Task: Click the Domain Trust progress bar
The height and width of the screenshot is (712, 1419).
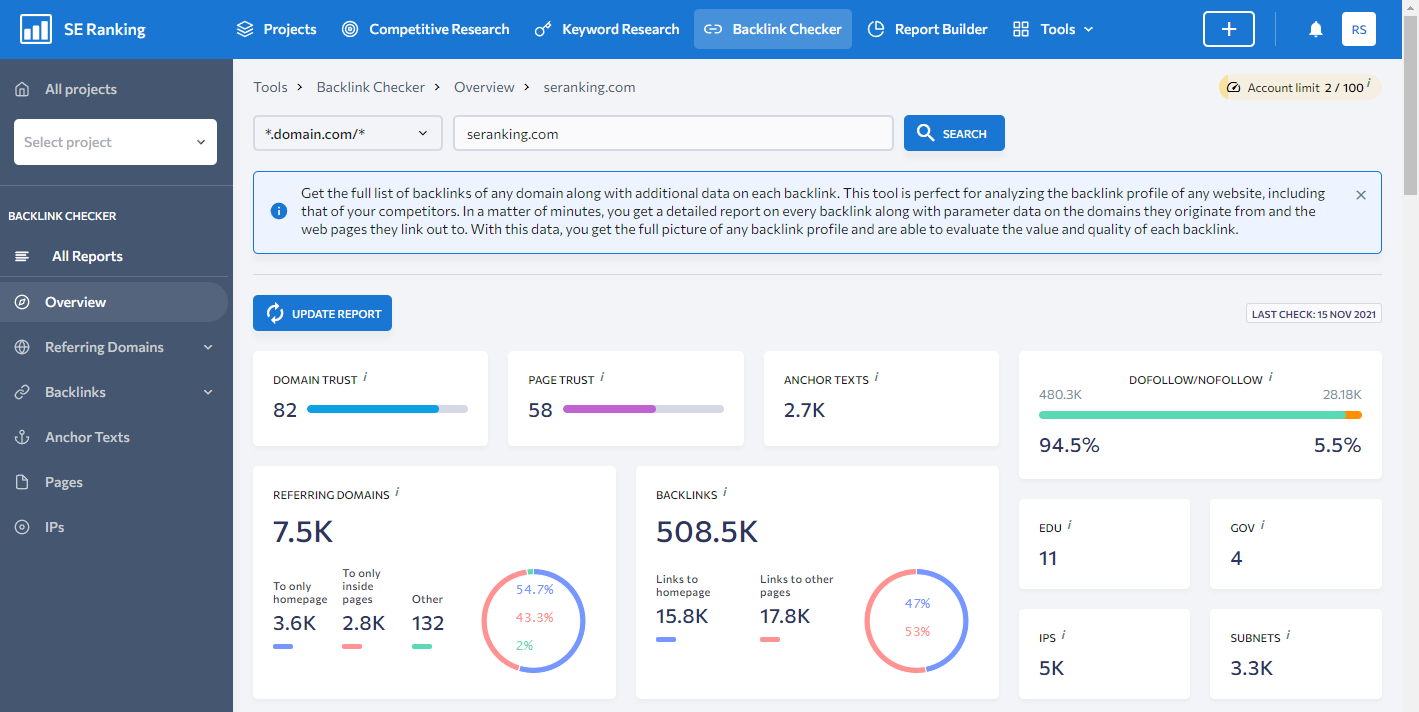Action: (387, 409)
